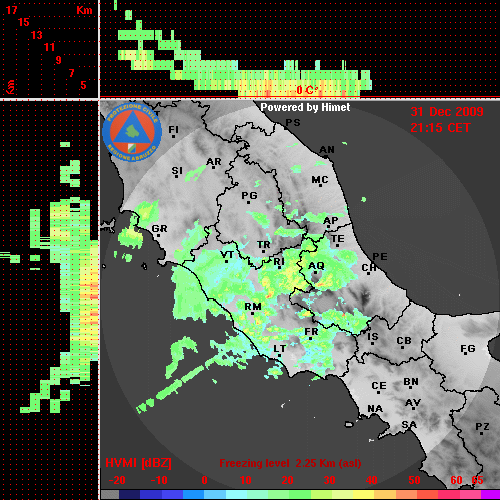The image size is (500, 500).
Task: Click the FG city label
Action: (x=467, y=349)
